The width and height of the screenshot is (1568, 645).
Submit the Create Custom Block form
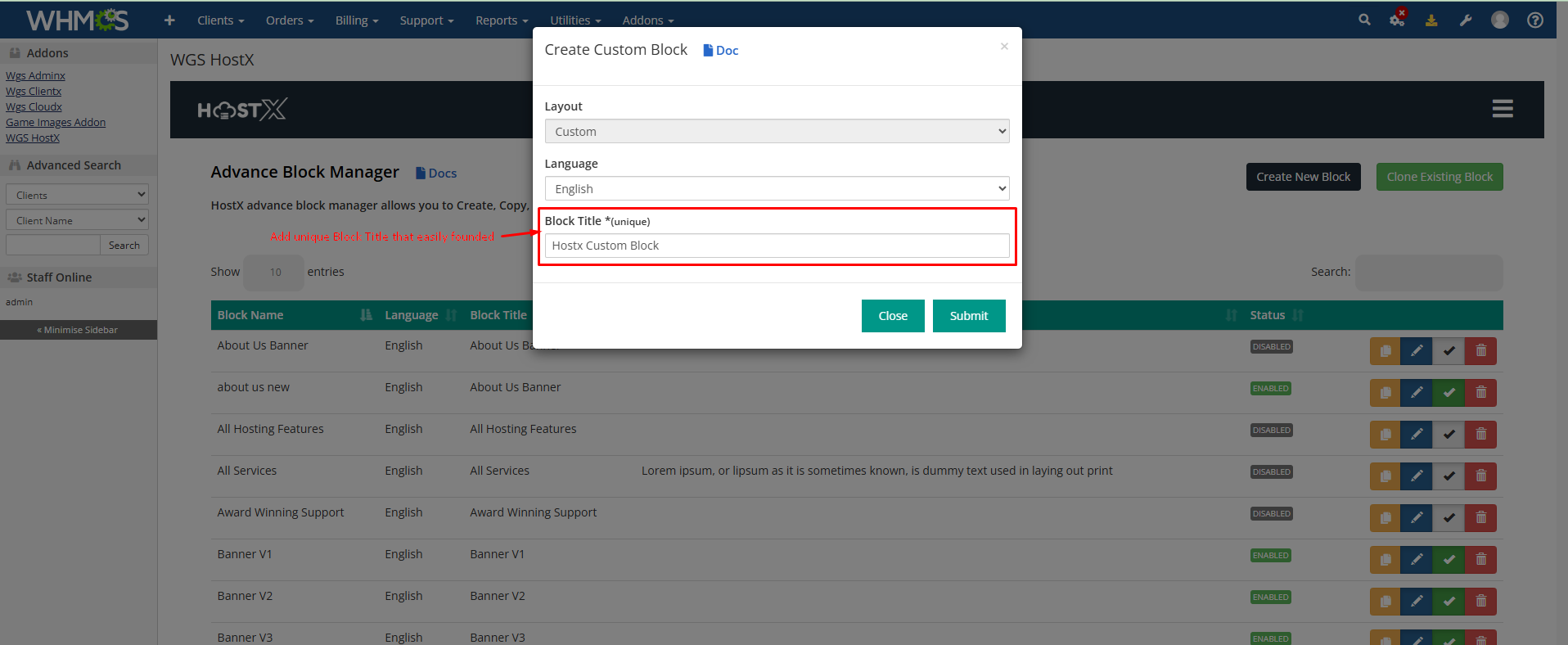point(968,316)
